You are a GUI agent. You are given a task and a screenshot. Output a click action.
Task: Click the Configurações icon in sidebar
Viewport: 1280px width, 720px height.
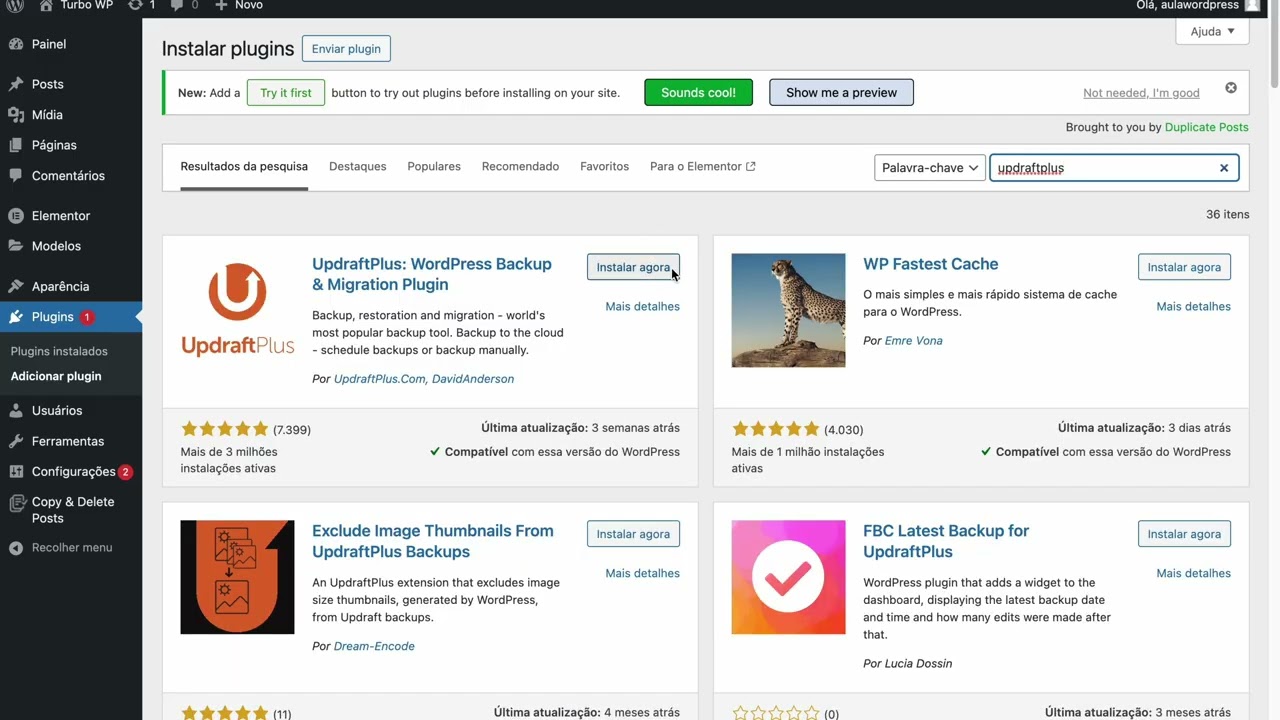(15, 472)
